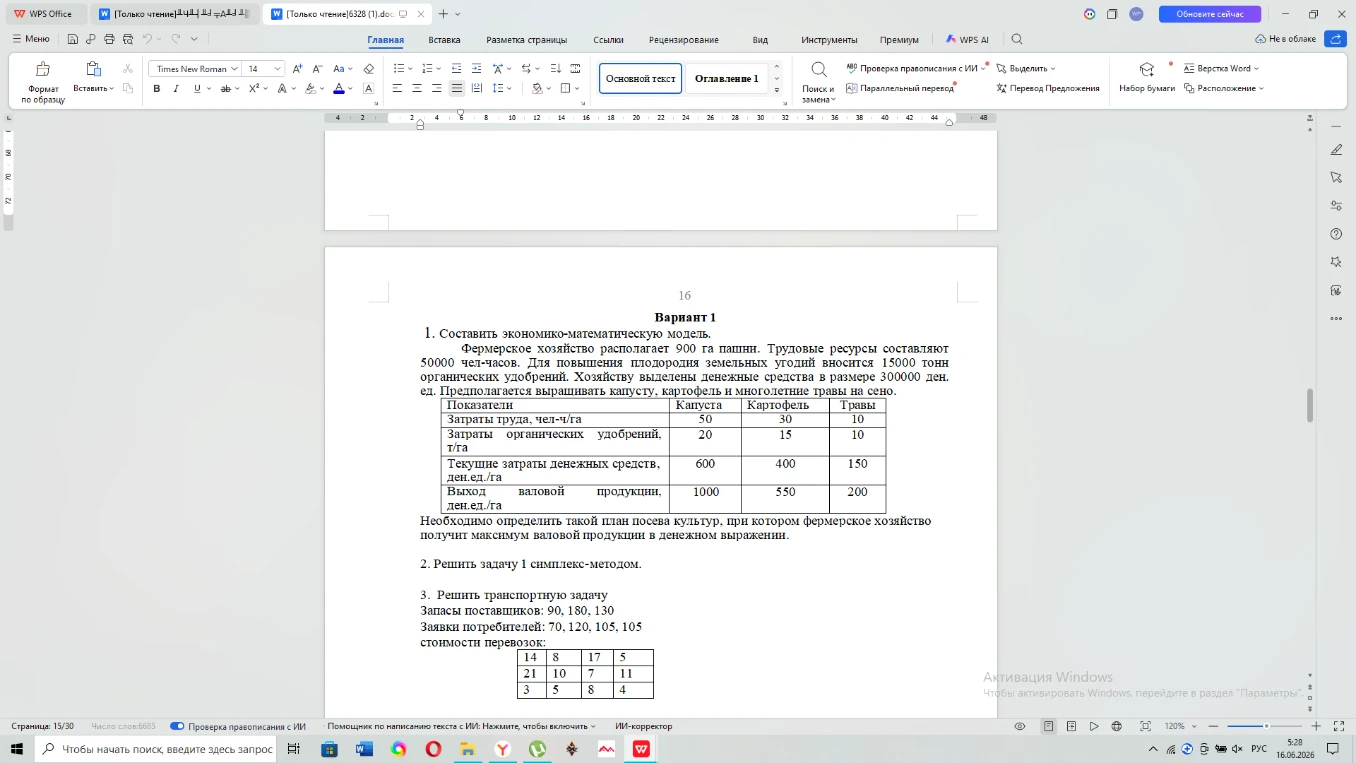
Task: Center-align the paragraph text
Action: click(417, 89)
